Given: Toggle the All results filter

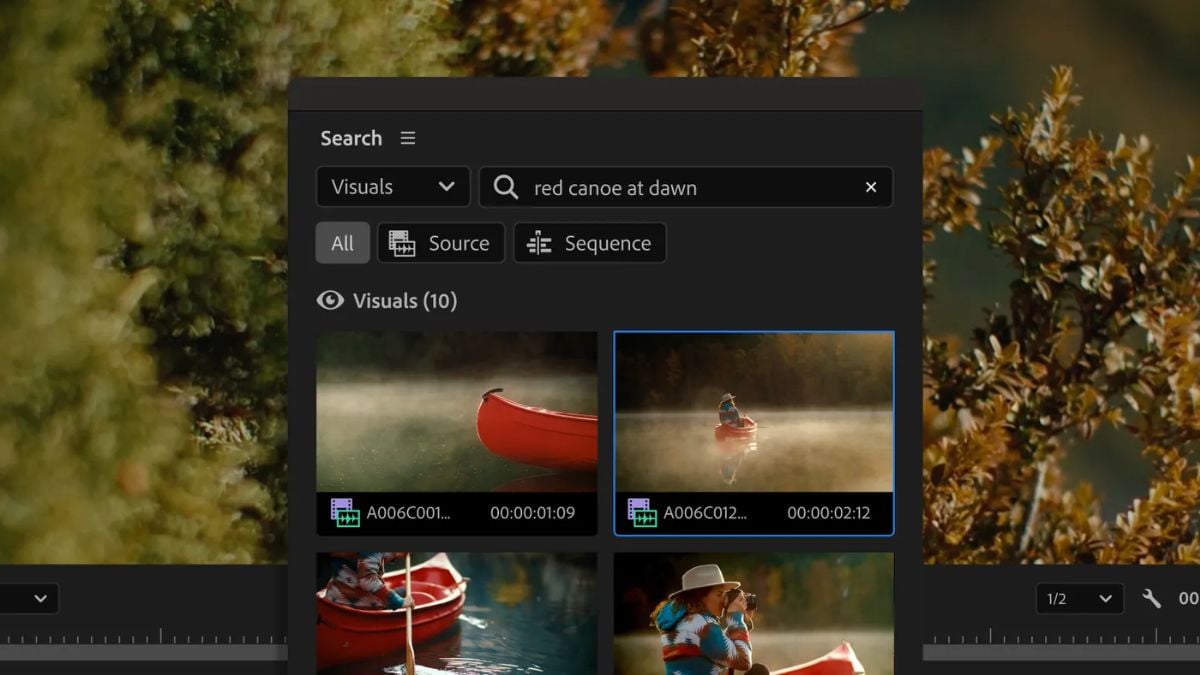Looking at the screenshot, I should [x=342, y=242].
